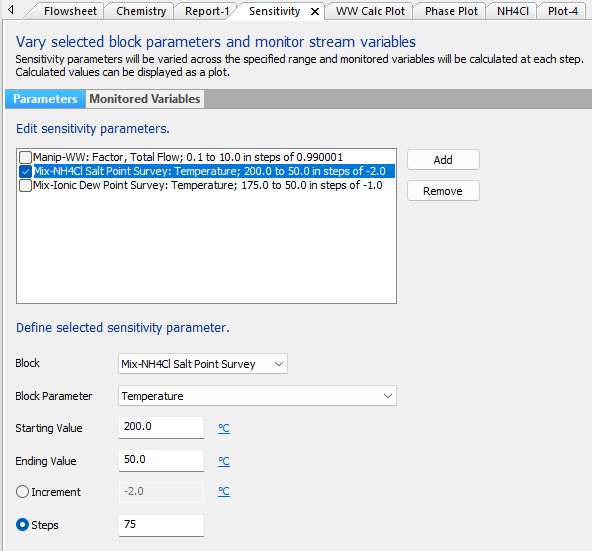Expand the Block Parameter dropdown

tap(257, 396)
